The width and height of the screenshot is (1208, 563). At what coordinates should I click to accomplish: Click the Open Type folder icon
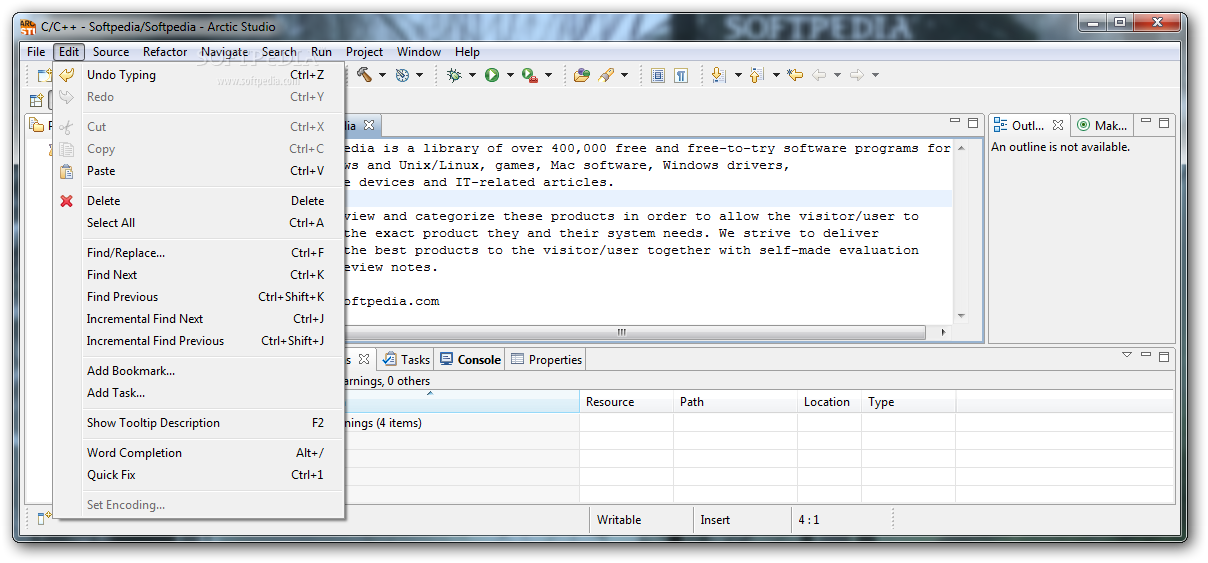[x=581, y=75]
